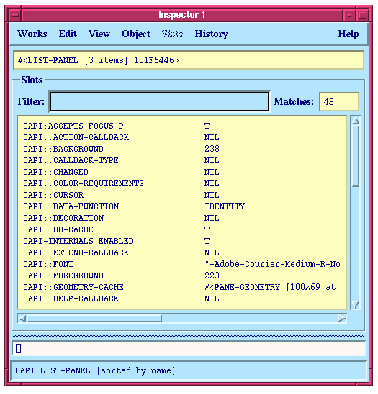The image size is (378, 394).
Task: Minimize the Inspector 1 window
Action: coord(349,15)
